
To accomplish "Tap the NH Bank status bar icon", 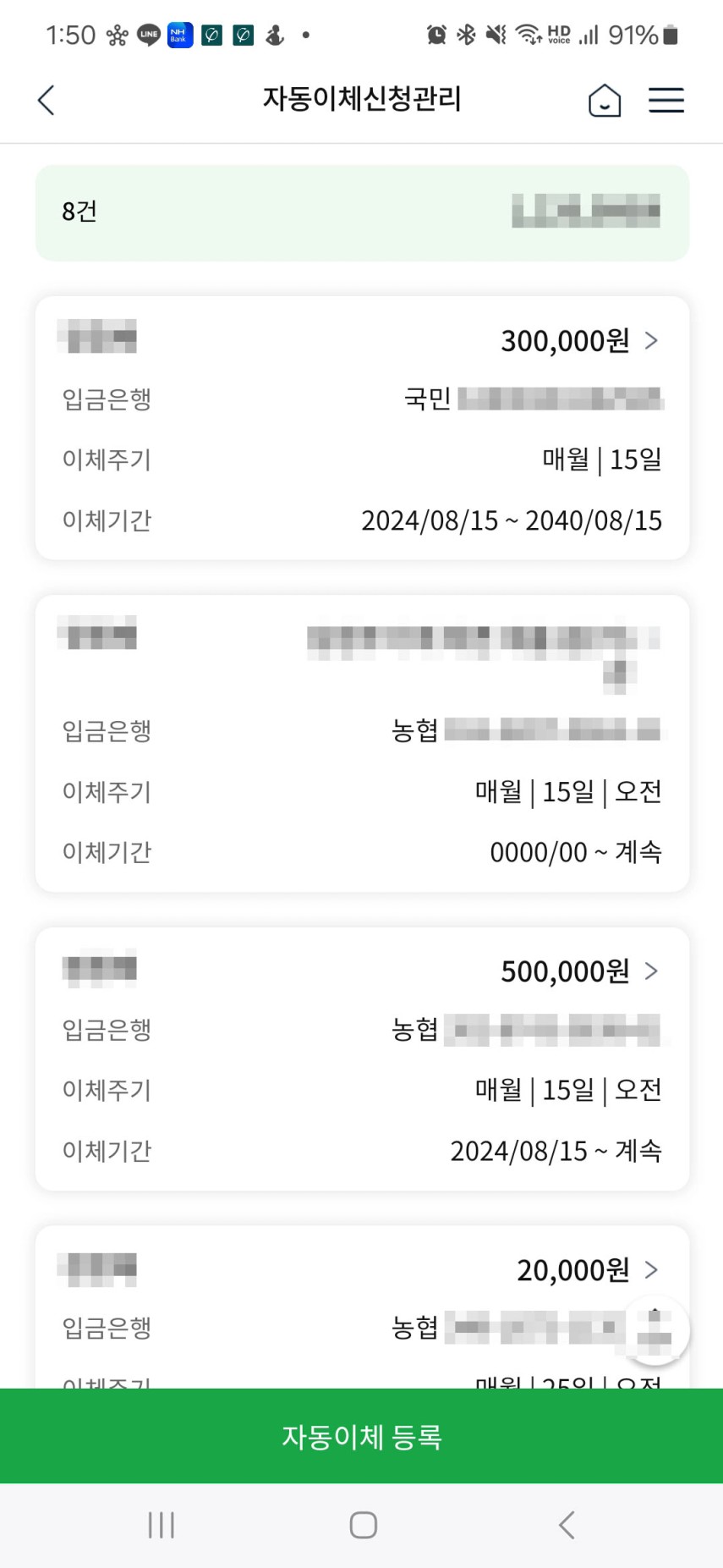I will tap(180, 35).
